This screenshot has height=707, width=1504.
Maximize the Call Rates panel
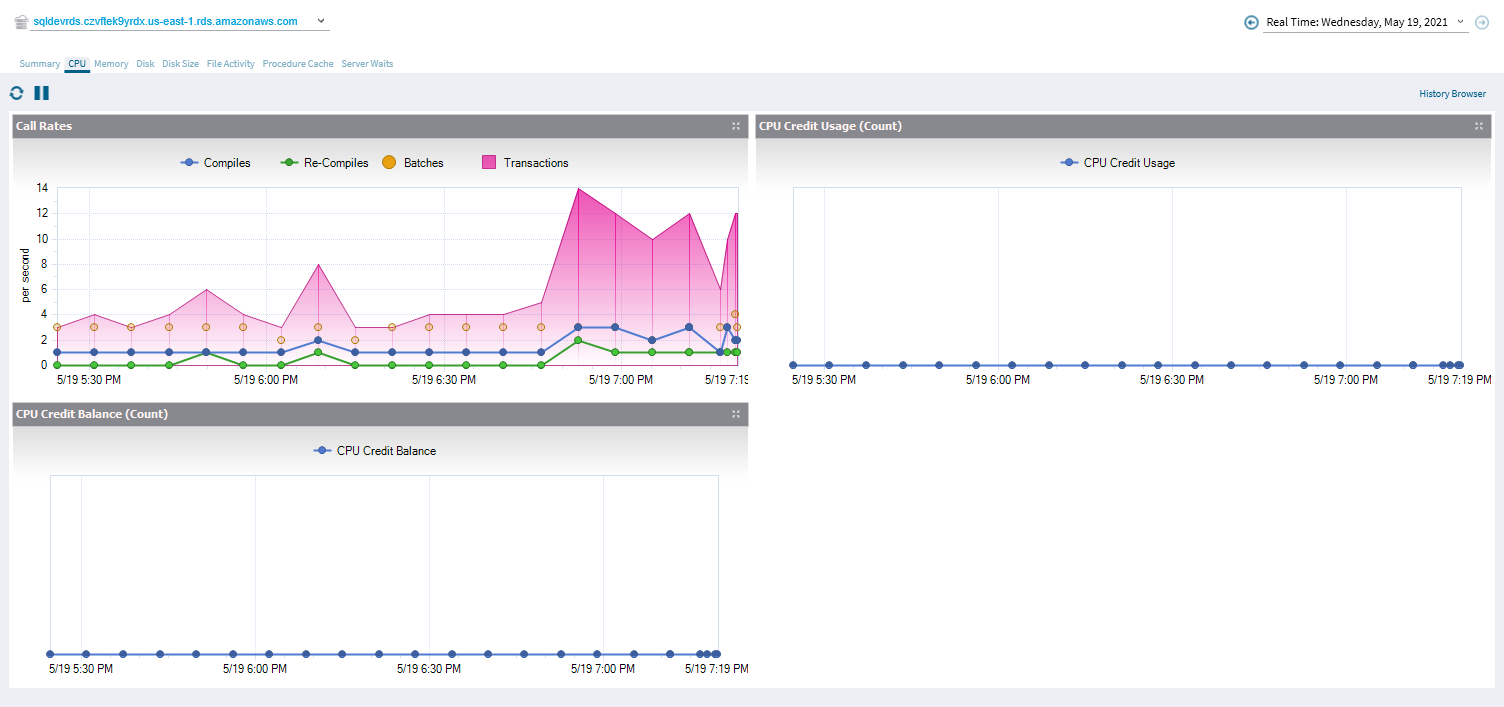click(736, 126)
